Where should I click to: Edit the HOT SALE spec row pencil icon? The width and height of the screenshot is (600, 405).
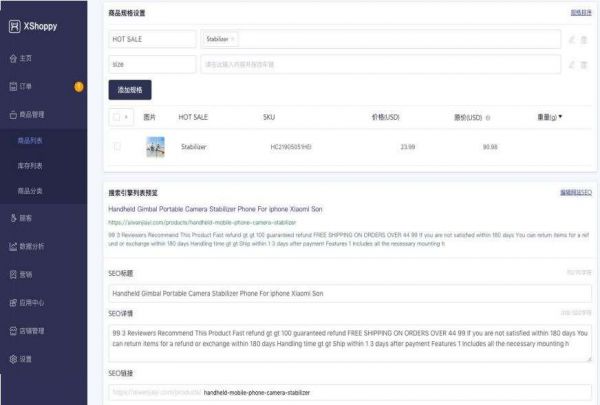(571, 39)
